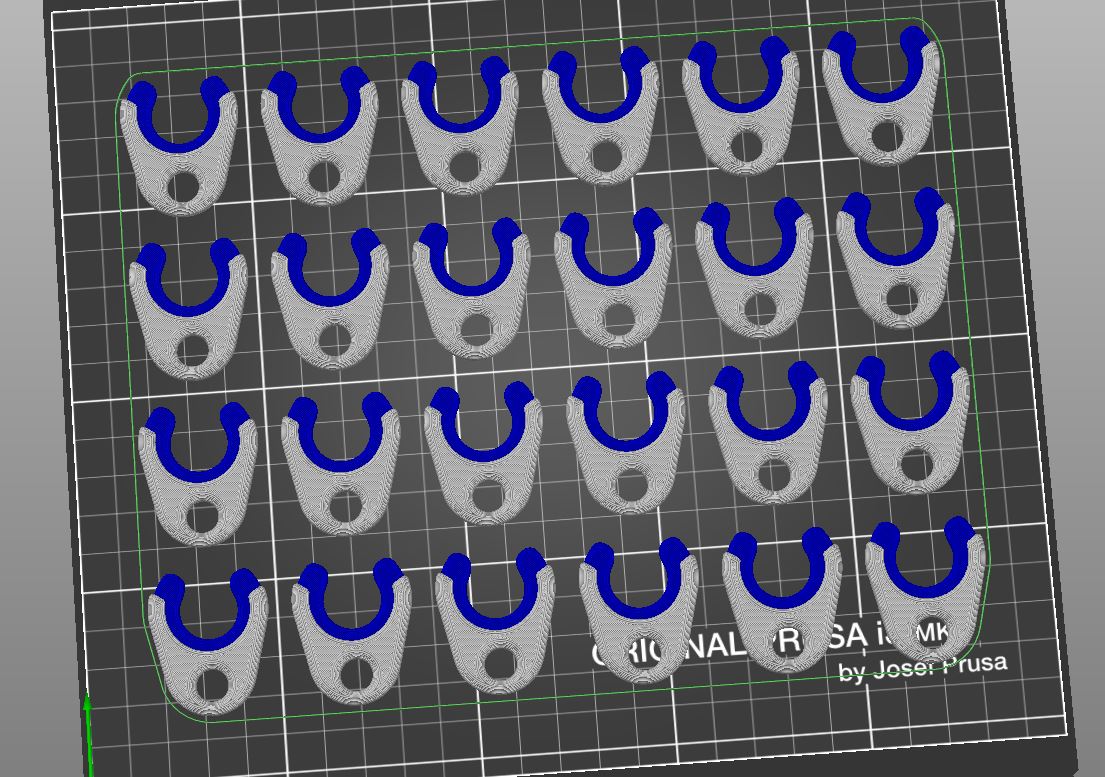
Task: Select the fourth clip in the third row
Action: pos(626,443)
